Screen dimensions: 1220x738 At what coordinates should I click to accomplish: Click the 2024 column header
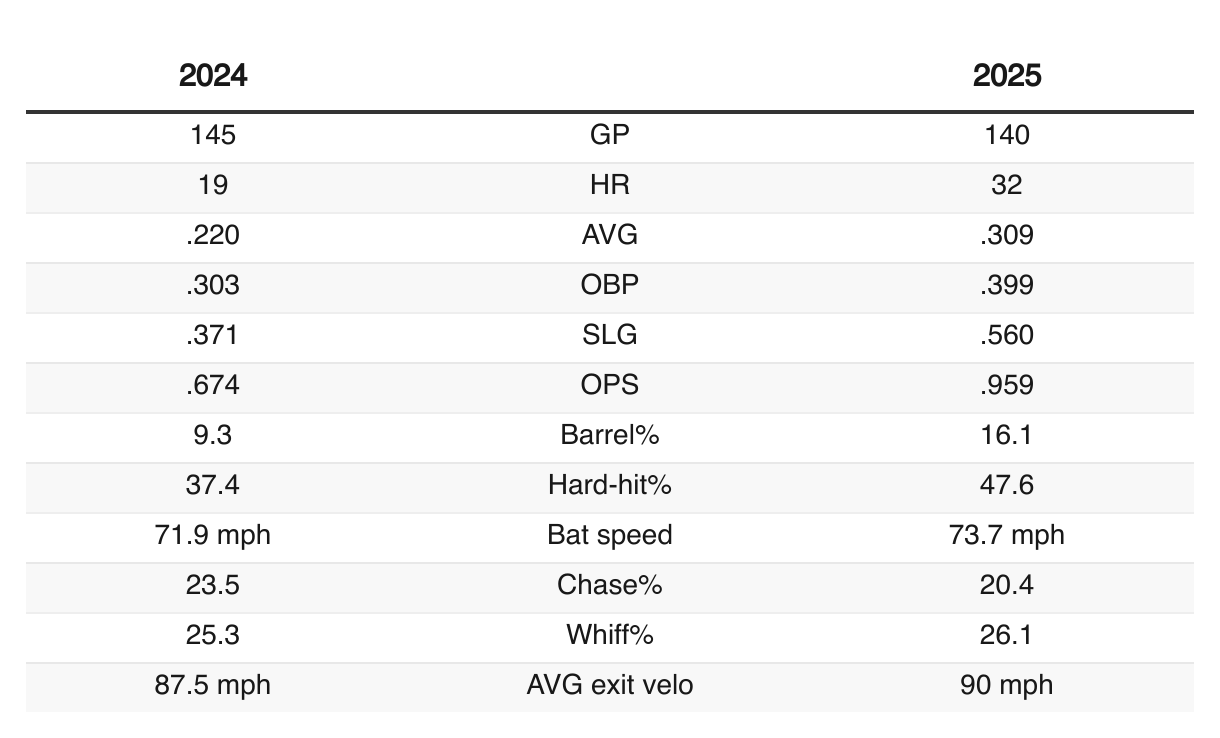click(213, 76)
